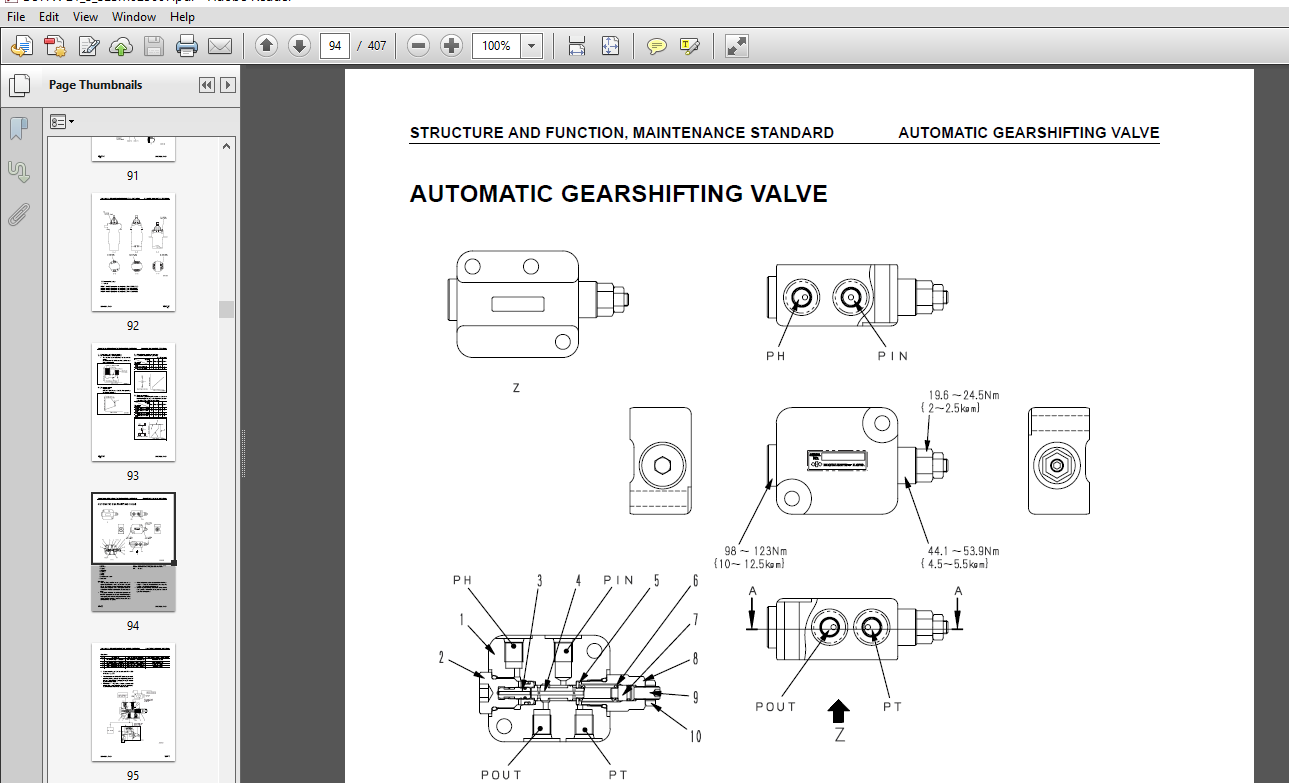The height and width of the screenshot is (783, 1289).
Task: Click the total pages text '407'
Action: [x=377, y=46]
